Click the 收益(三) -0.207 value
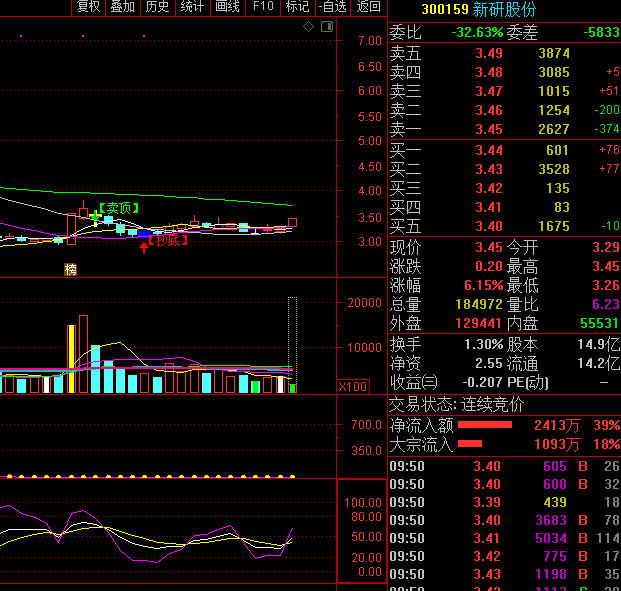 click(482, 382)
